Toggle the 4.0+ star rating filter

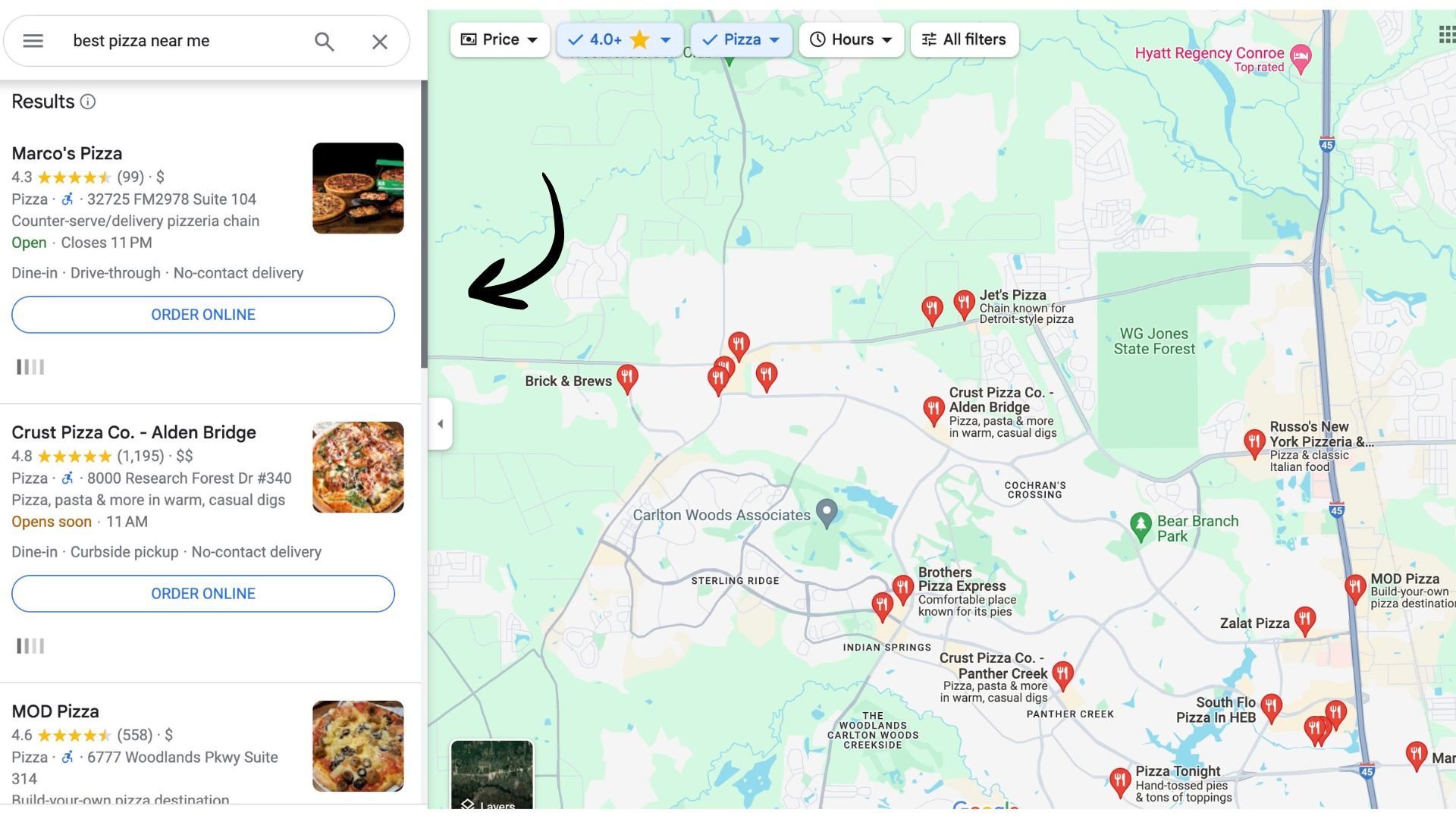pyautogui.click(x=620, y=39)
